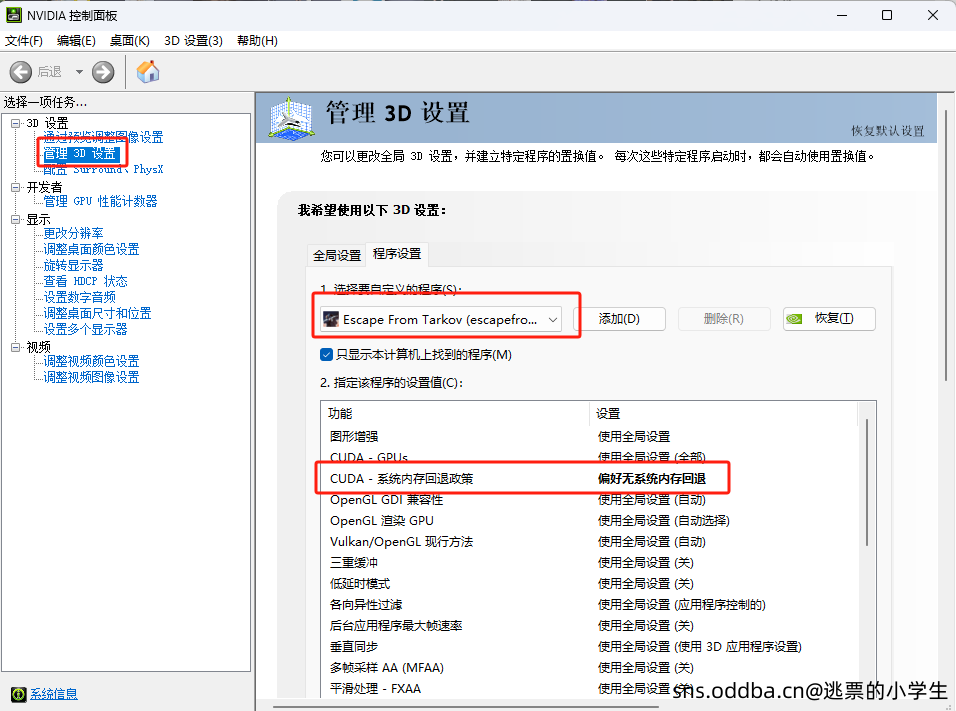Select 通过预览调整图像设置 in tree
Image resolution: width=956 pixels, height=711 pixels.
click(103, 137)
